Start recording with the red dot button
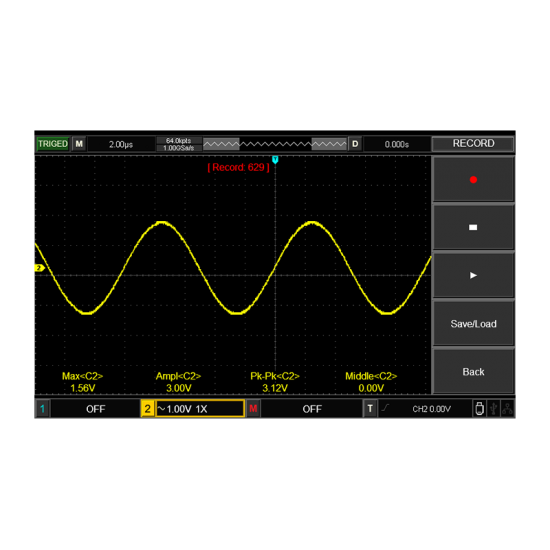The width and height of the screenshot is (550, 550). pos(474,179)
